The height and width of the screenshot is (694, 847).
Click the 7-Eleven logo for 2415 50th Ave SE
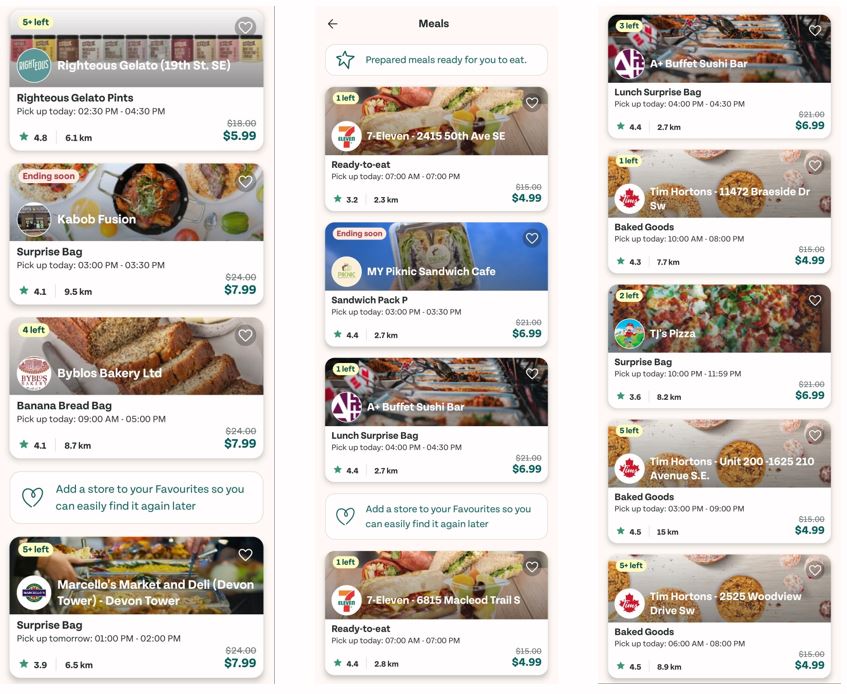pyautogui.click(x=346, y=137)
